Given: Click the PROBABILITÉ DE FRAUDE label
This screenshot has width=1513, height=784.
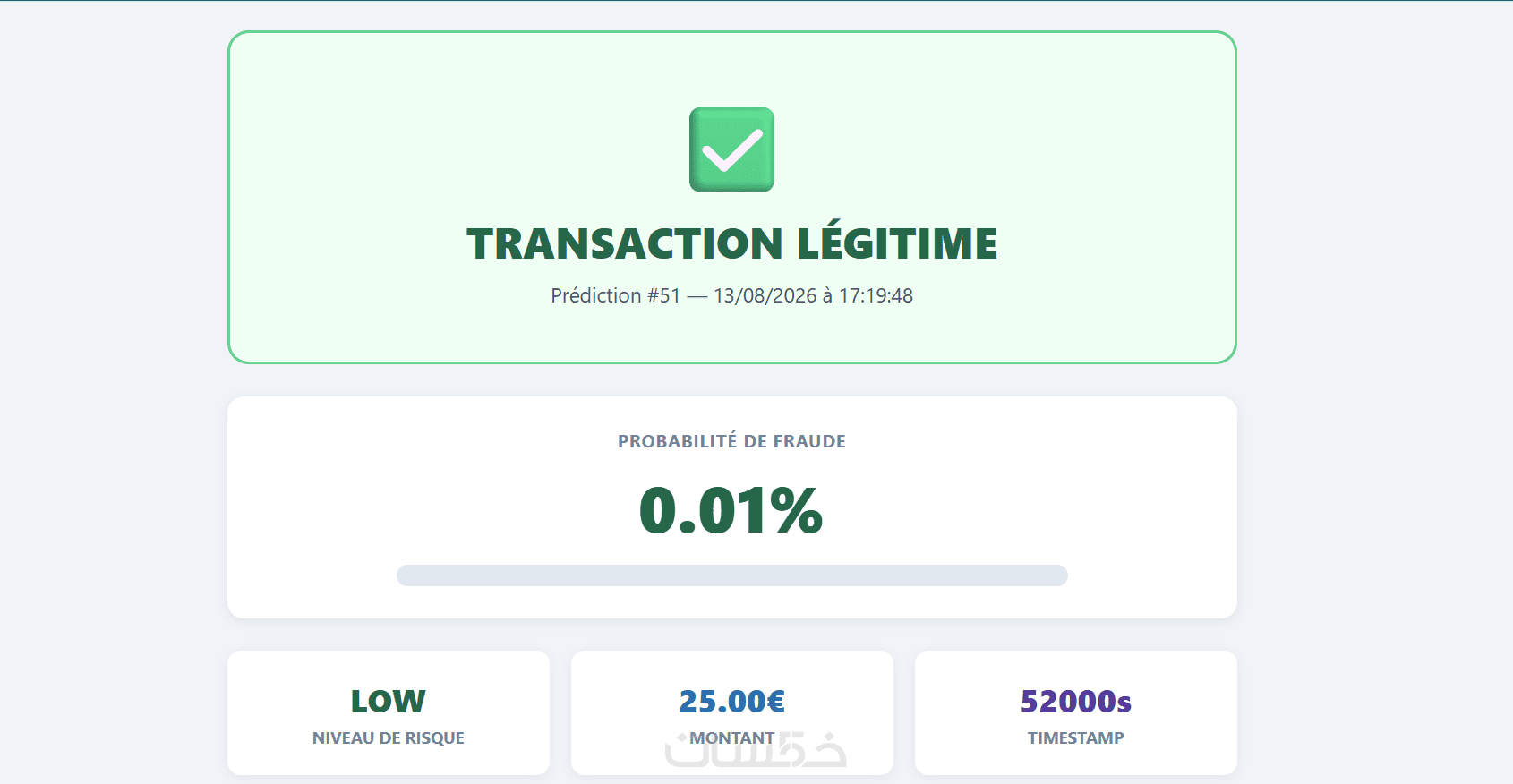Looking at the screenshot, I should coord(731,441).
